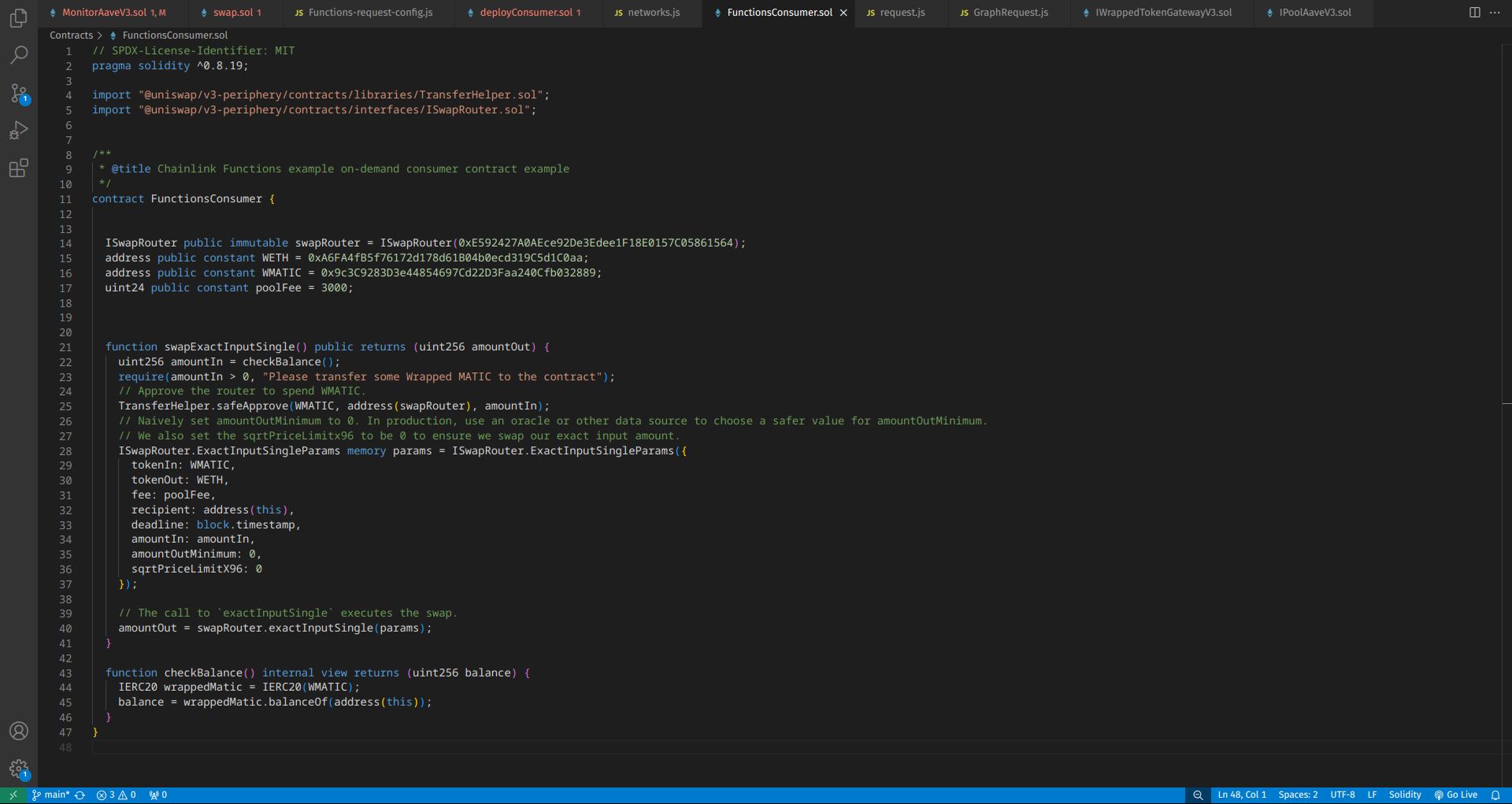
Task: Open the Search view in activity bar
Action: 19,55
